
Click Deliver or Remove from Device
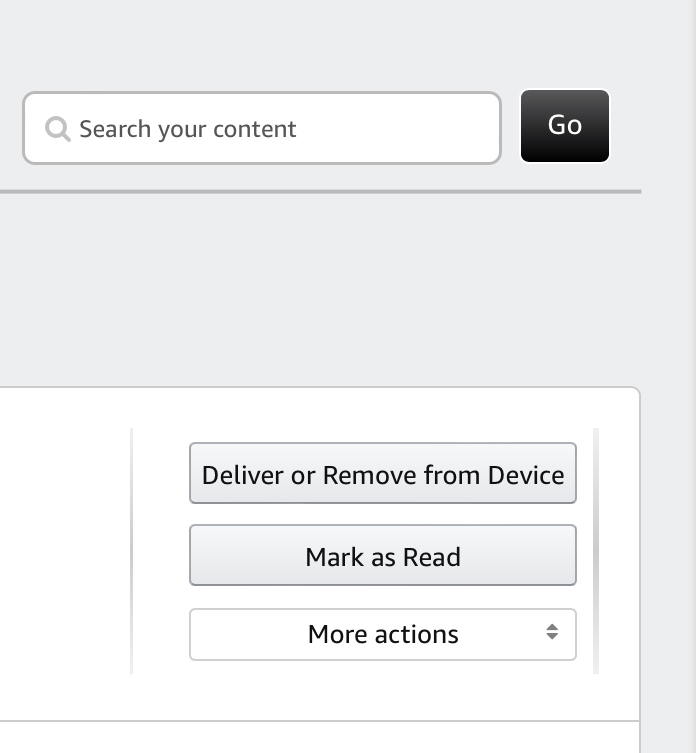click(x=383, y=474)
